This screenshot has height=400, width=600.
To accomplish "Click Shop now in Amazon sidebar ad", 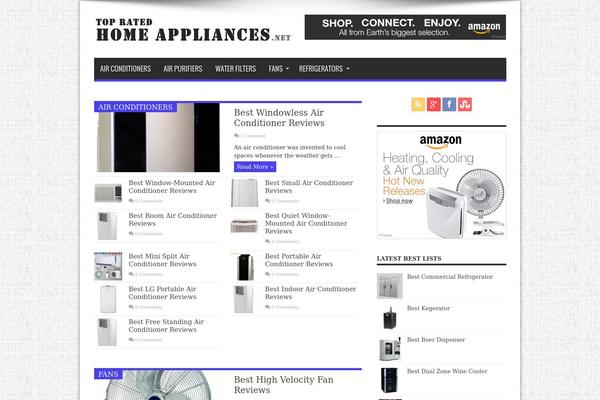I will coord(399,201).
